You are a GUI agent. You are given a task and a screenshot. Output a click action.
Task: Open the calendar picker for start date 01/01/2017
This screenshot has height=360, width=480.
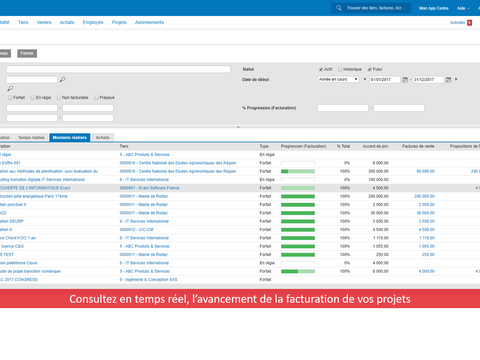coord(405,80)
